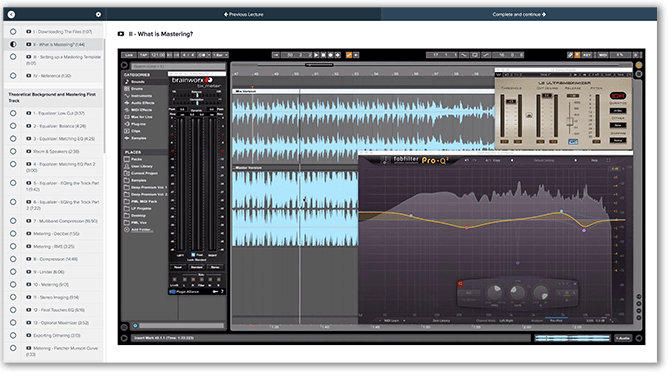
Task: Open course settings gear icon
Action: pos(98,14)
